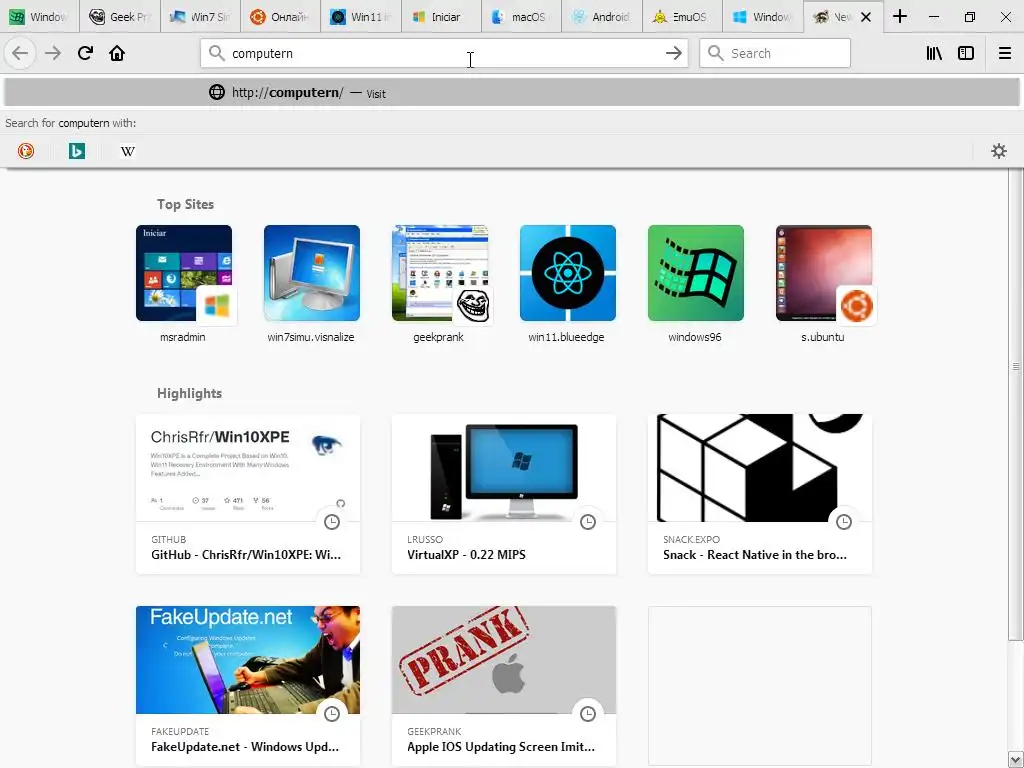Open search settings gear icon
1024x768 pixels.
(999, 152)
